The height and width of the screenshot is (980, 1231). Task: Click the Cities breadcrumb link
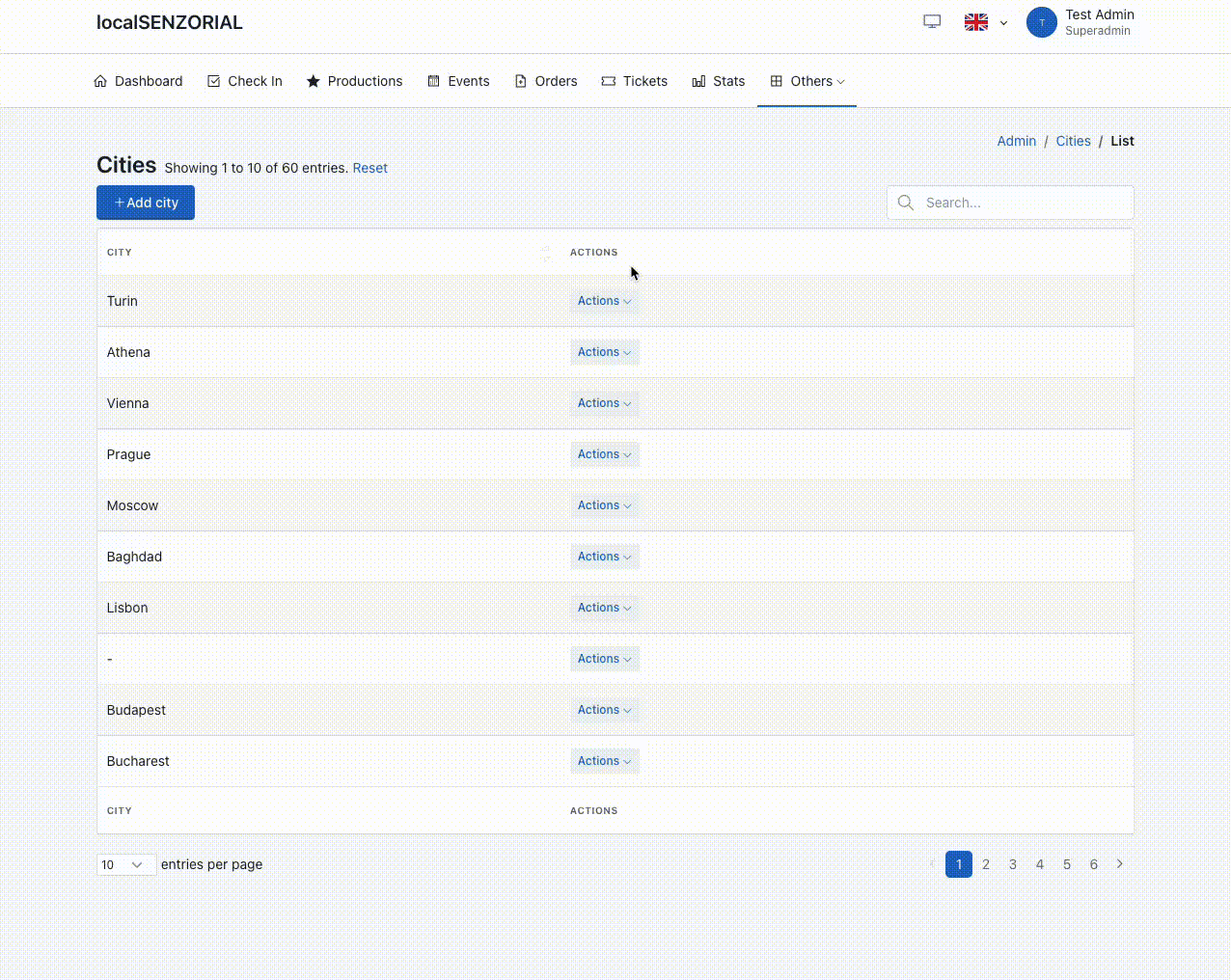(x=1073, y=141)
